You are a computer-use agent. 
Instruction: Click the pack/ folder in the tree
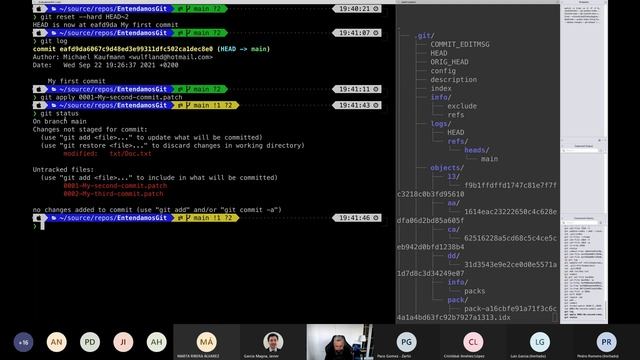pos(458,300)
